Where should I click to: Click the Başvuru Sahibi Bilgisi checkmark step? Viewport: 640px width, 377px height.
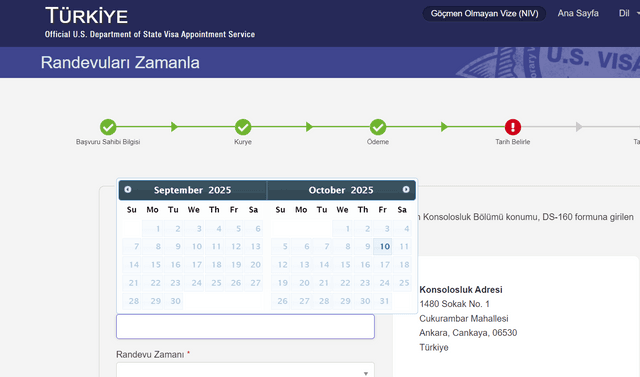[108, 127]
